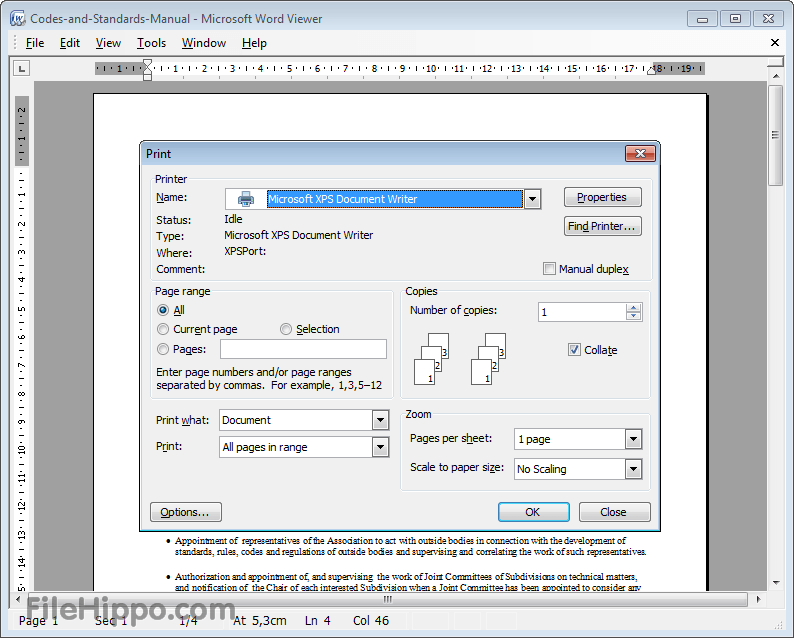This screenshot has height=638, width=794.
Task: Open print Options
Action: point(186,512)
